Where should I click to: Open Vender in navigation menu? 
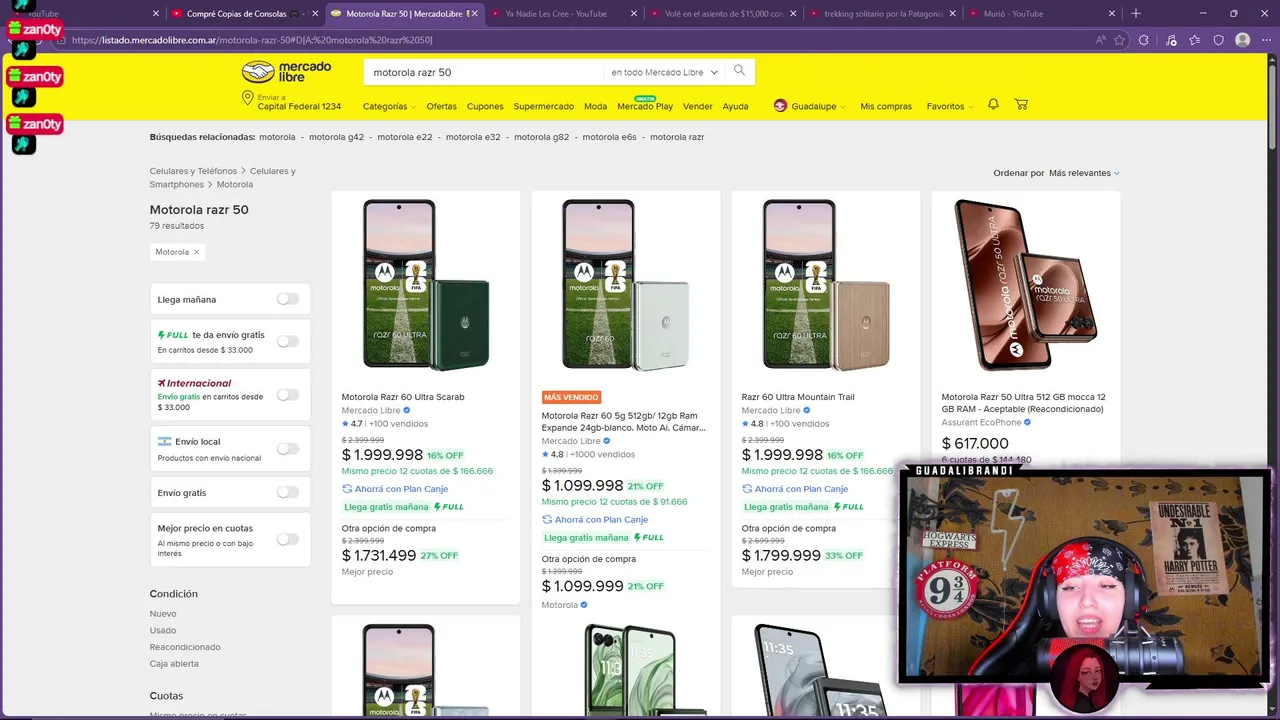pyautogui.click(x=697, y=106)
